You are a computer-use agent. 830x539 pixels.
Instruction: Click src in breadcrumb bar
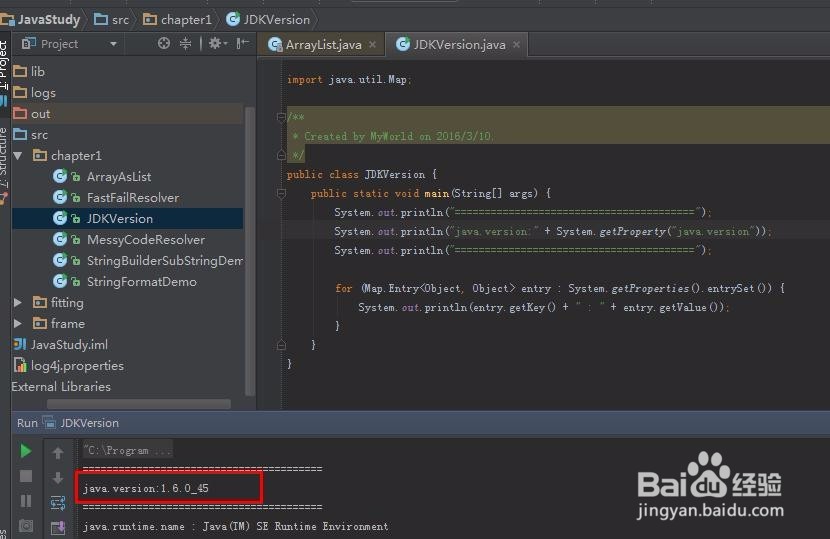(111, 20)
